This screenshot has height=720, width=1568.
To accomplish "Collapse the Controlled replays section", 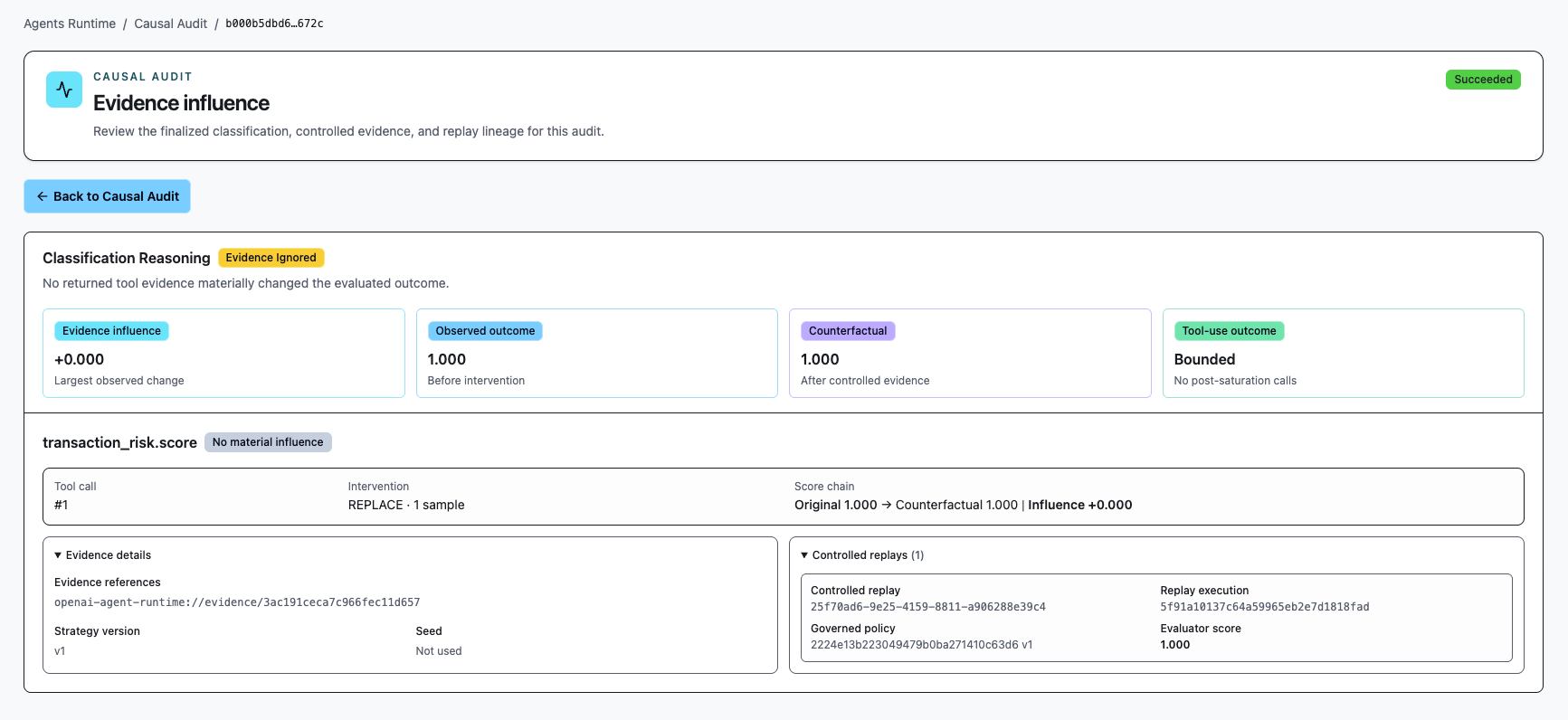I will click(862, 555).
